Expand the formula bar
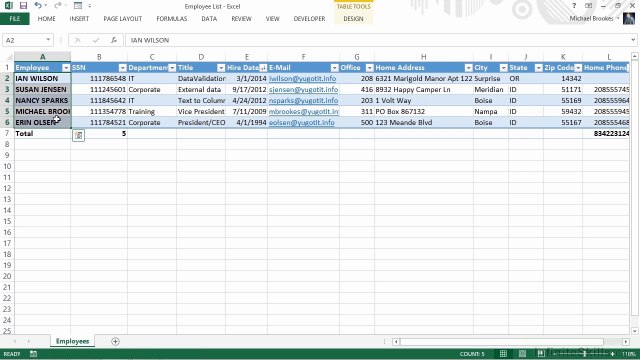This screenshot has width=640, height=360. pyautogui.click(x=633, y=40)
